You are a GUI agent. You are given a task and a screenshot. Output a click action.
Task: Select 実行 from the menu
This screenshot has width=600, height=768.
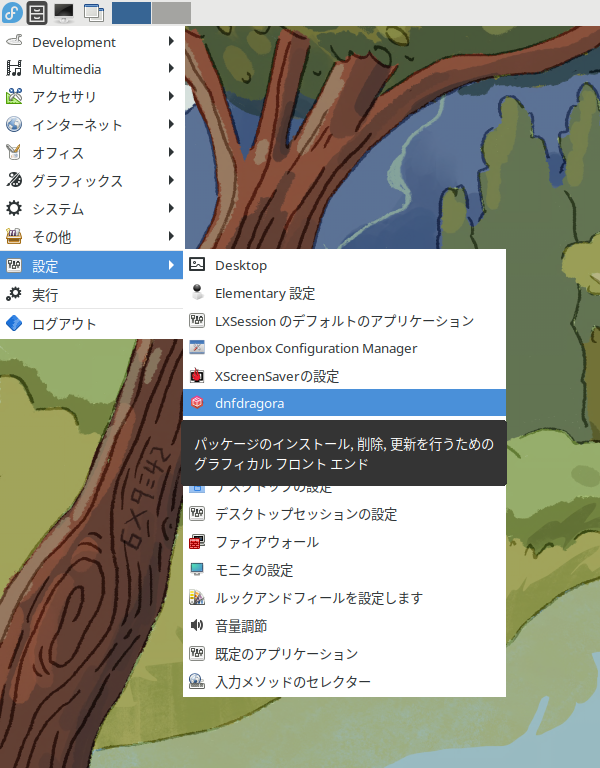92,294
